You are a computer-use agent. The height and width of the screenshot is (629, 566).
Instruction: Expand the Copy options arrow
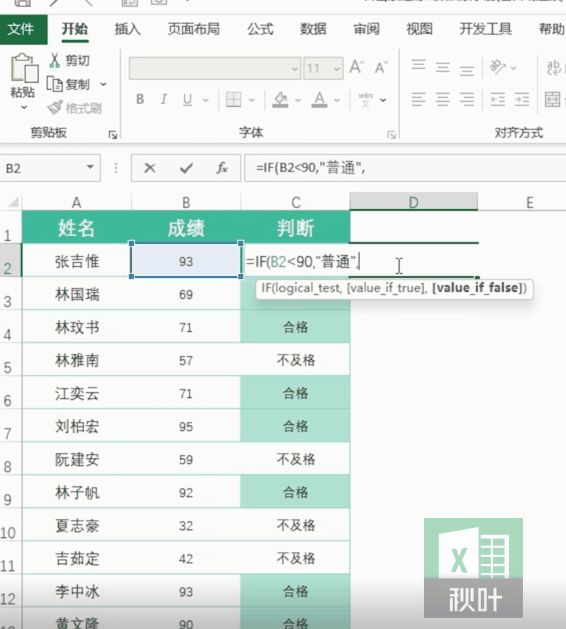(x=103, y=84)
